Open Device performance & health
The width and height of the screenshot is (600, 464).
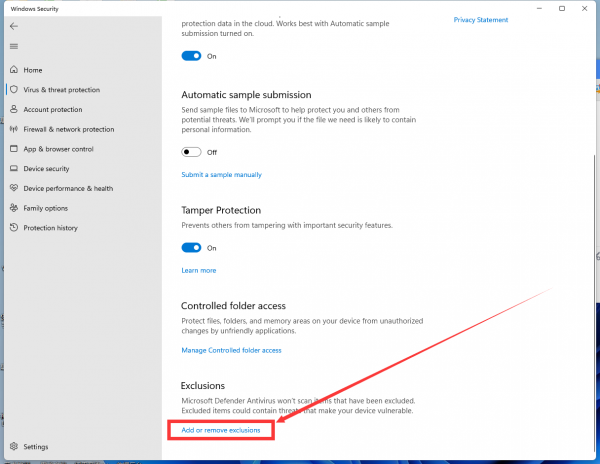[68, 189]
